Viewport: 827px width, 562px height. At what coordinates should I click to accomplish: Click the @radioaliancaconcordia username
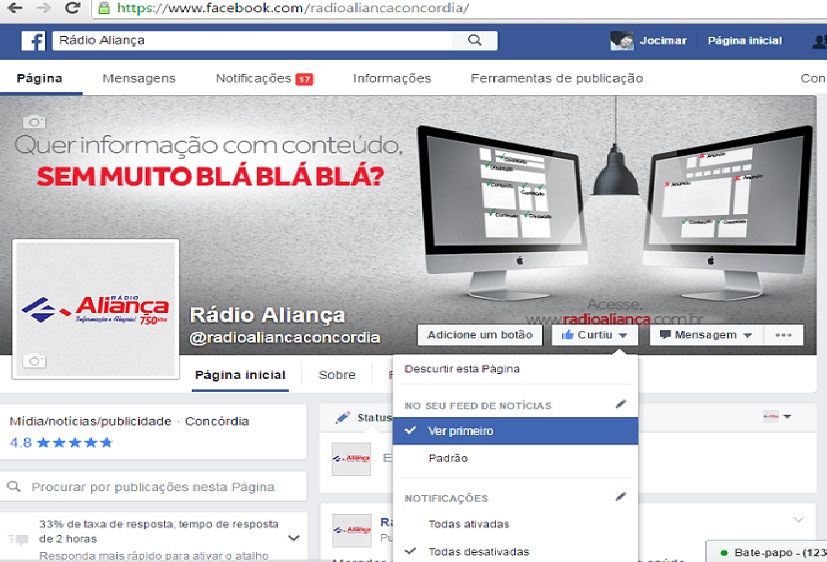(x=285, y=337)
